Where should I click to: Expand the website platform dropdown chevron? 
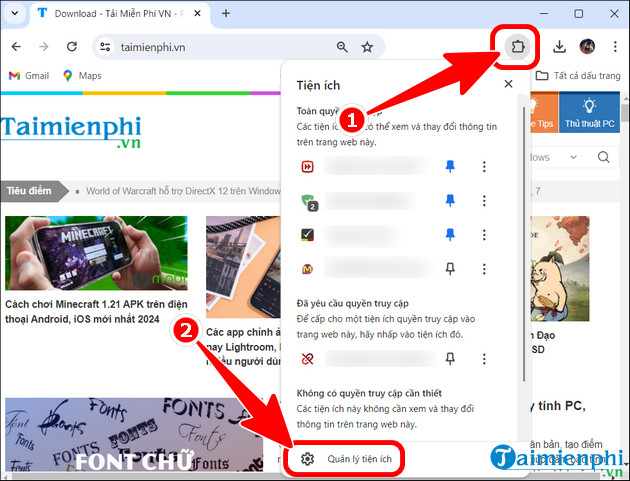coord(573,157)
